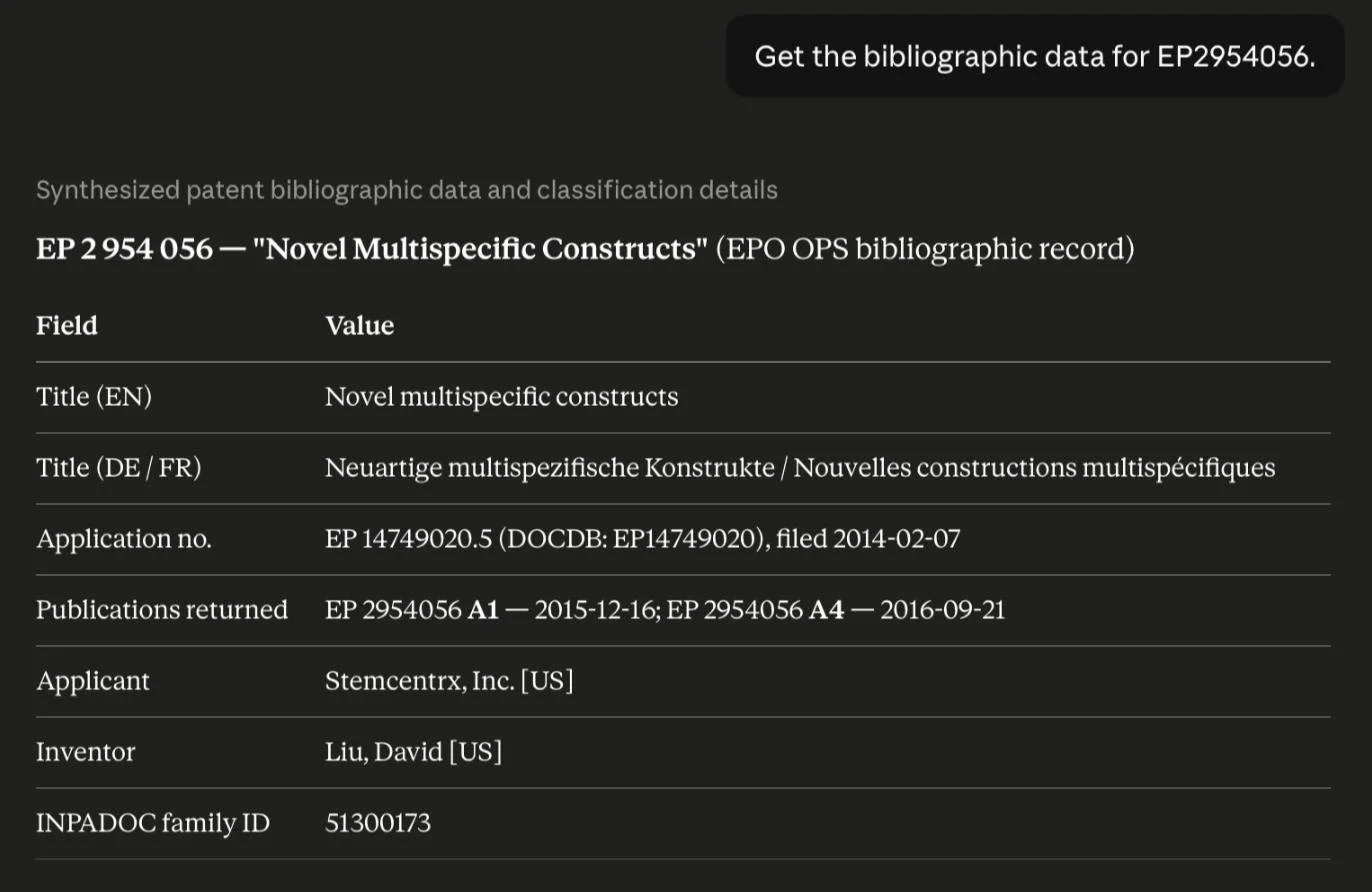Select the Publications returned row label

click(x=162, y=610)
